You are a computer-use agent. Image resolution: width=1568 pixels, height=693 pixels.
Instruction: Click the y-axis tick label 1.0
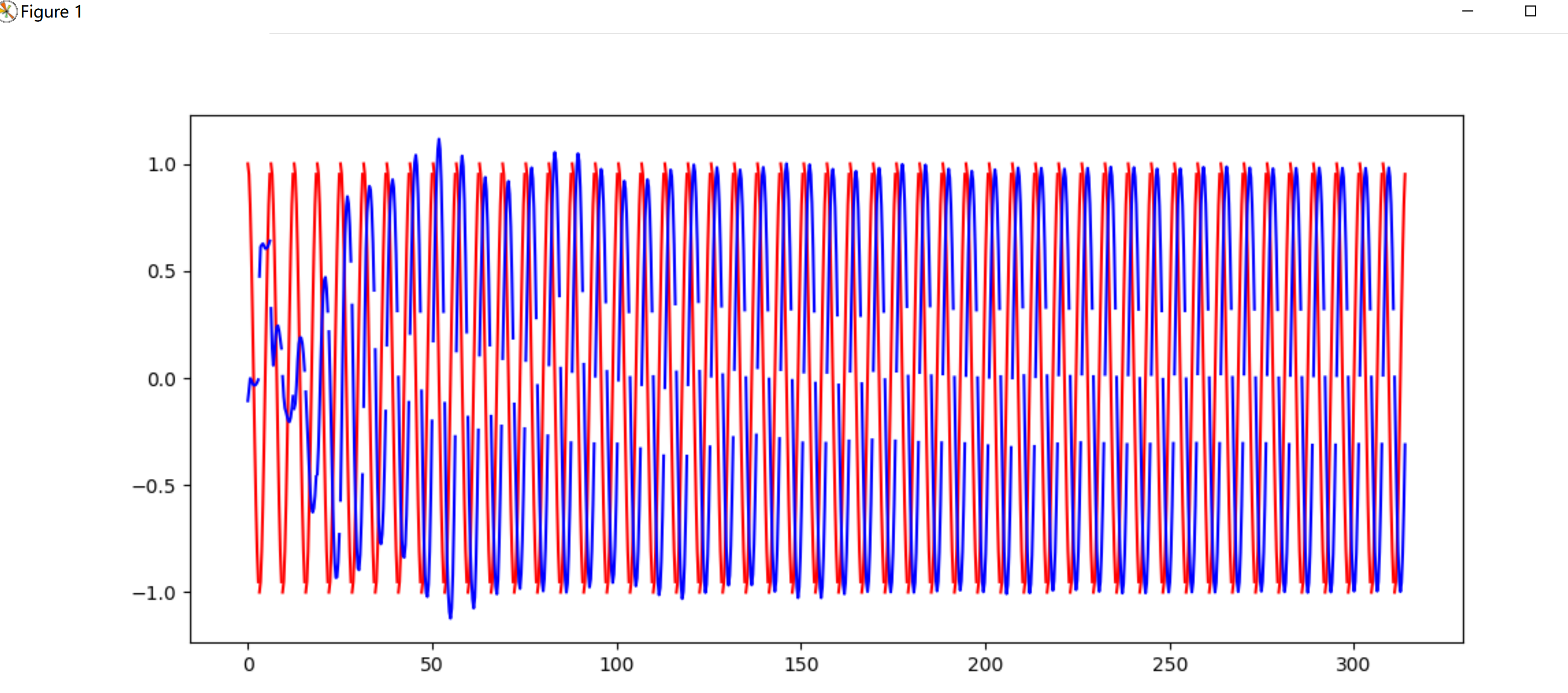coord(162,164)
